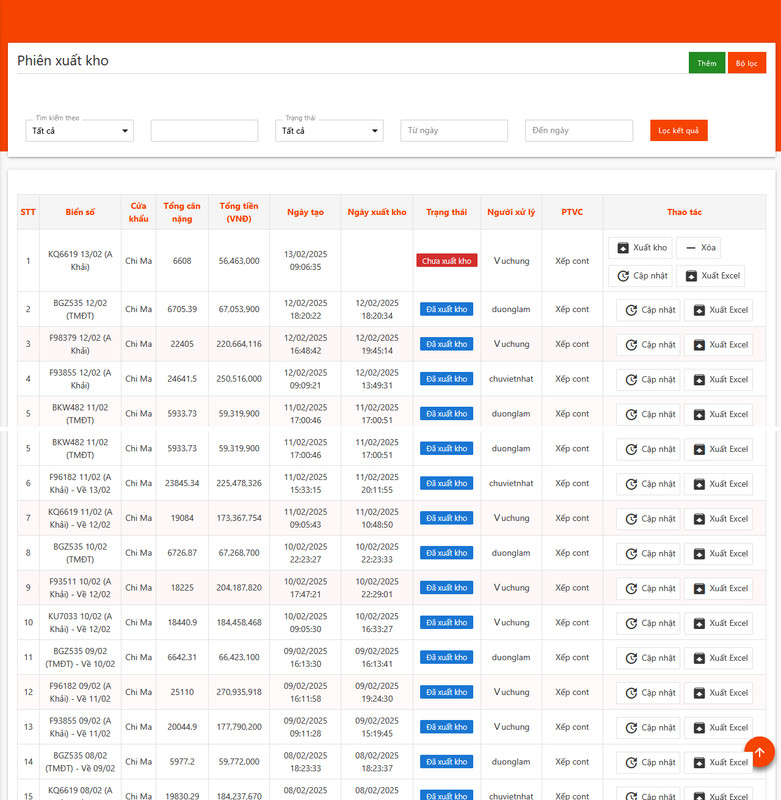Click Xuất Excel on BGZ535 09/02 row
Image resolution: width=781 pixels, height=800 pixels.
coord(718,658)
